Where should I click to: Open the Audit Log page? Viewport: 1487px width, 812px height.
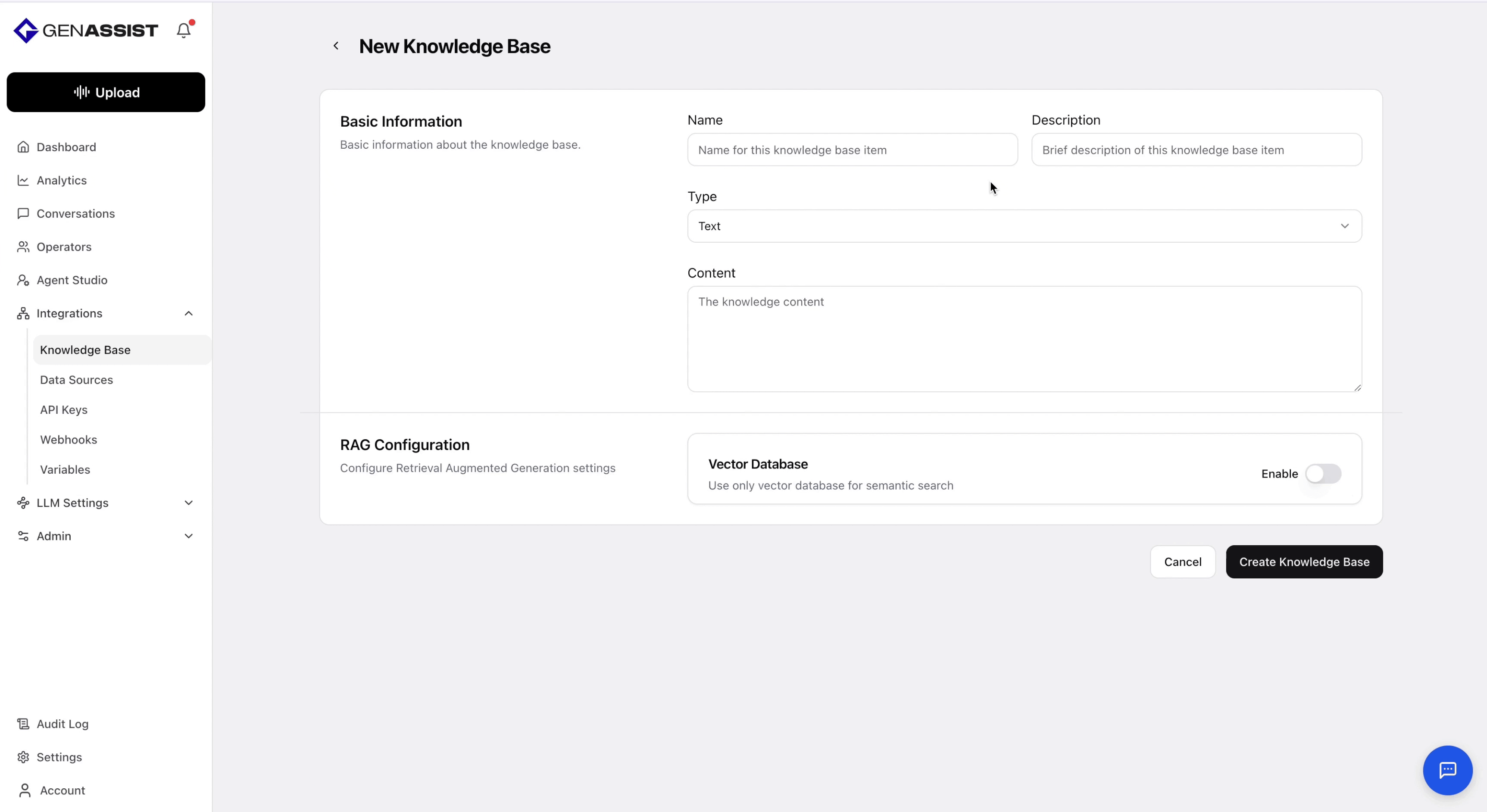(62, 724)
